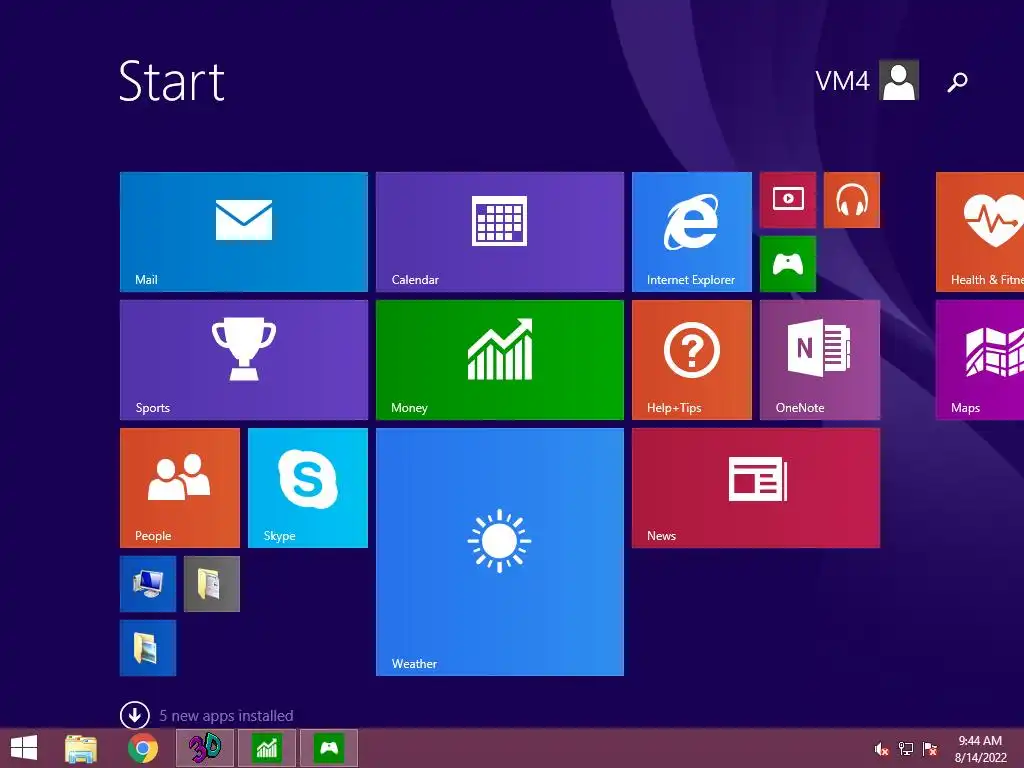Open the This PC computer tile

(148, 584)
